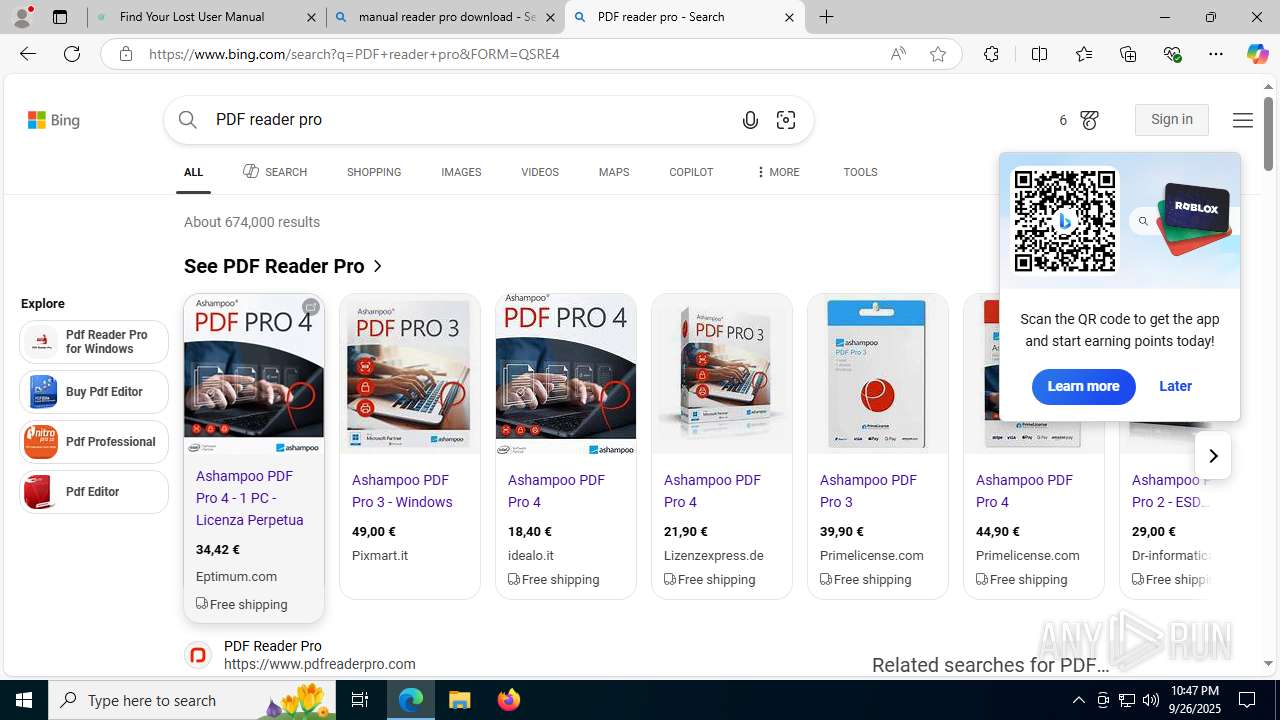Click Sign in button

click(x=1172, y=119)
